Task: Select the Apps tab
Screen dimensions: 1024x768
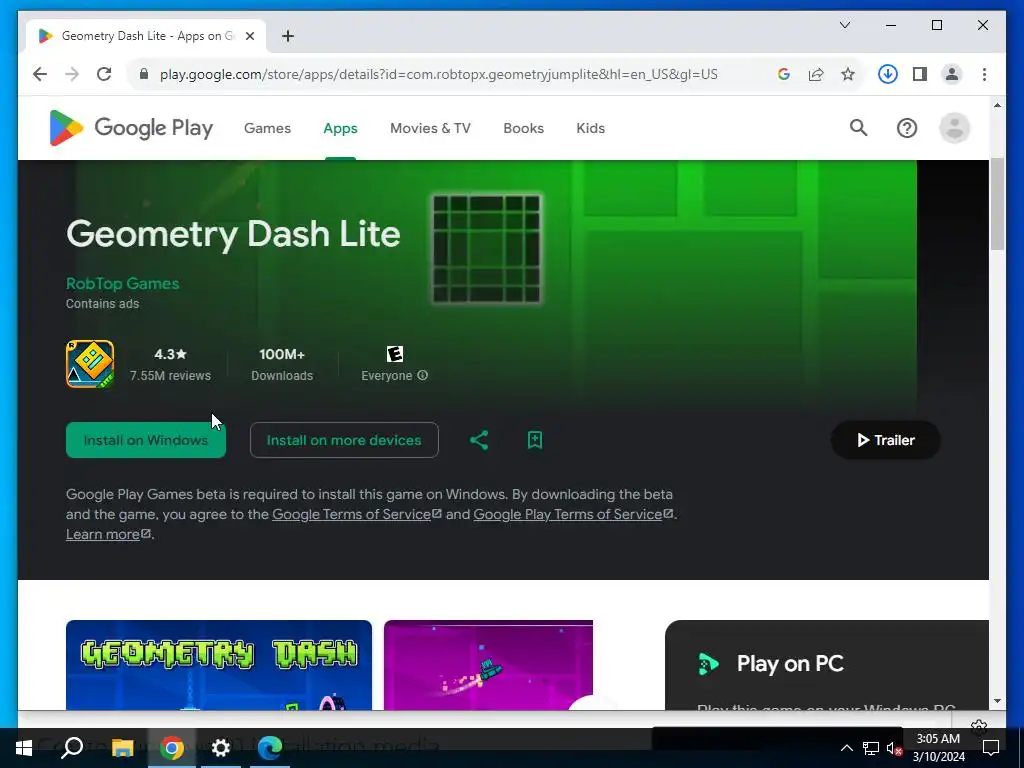Action: coord(340,128)
